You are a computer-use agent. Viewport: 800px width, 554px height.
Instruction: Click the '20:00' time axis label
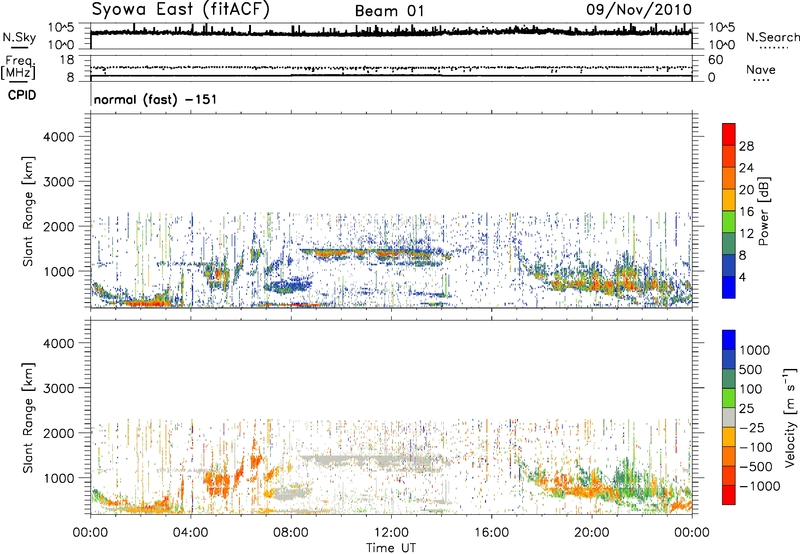coord(592,533)
